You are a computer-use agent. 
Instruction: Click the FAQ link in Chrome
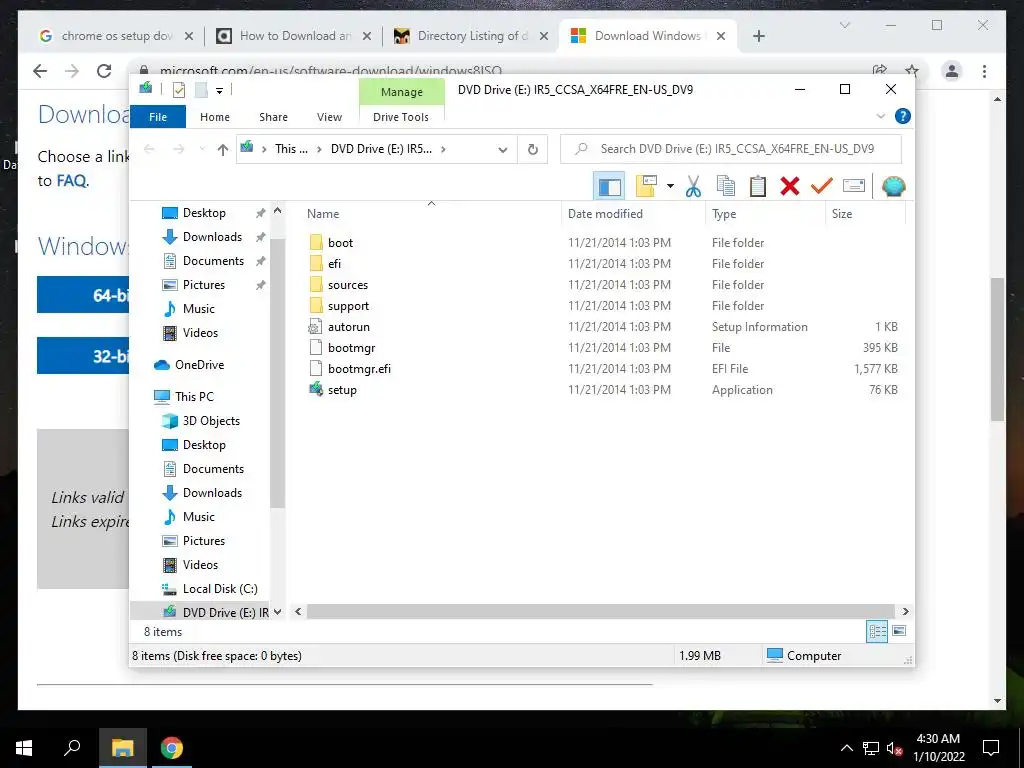coord(71,181)
